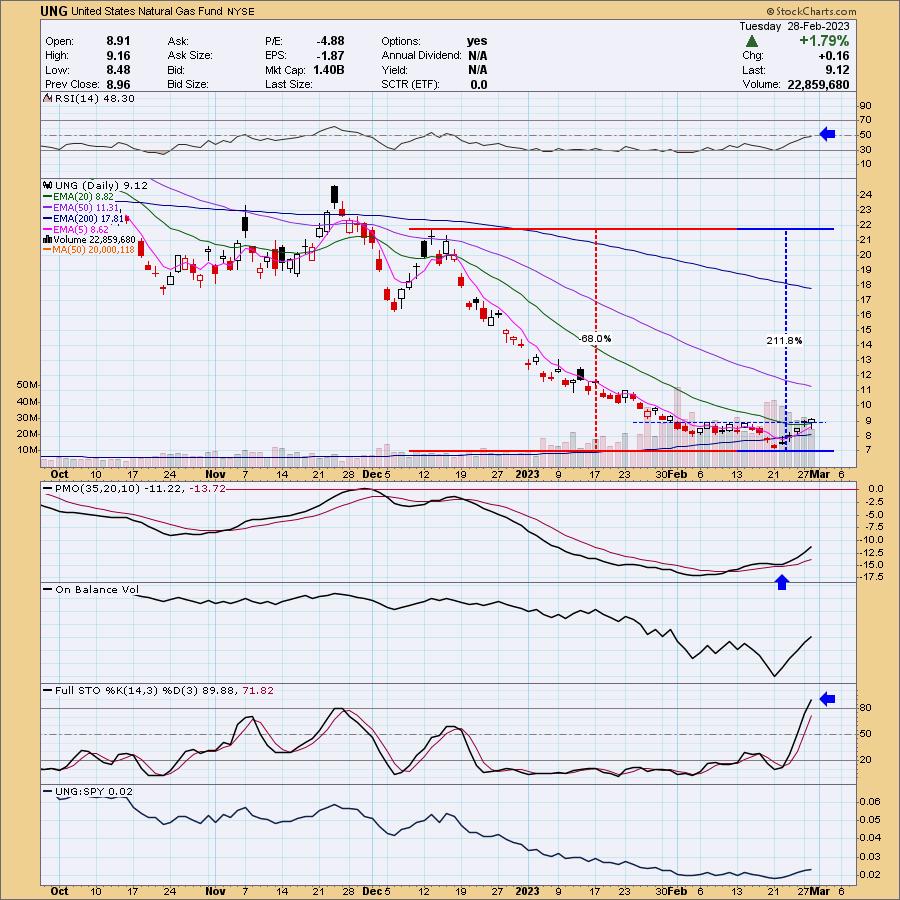Image resolution: width=900 pixels, height=900 pixels.
Task: Select the High value 9.16
Action: [x=118, y=55]
